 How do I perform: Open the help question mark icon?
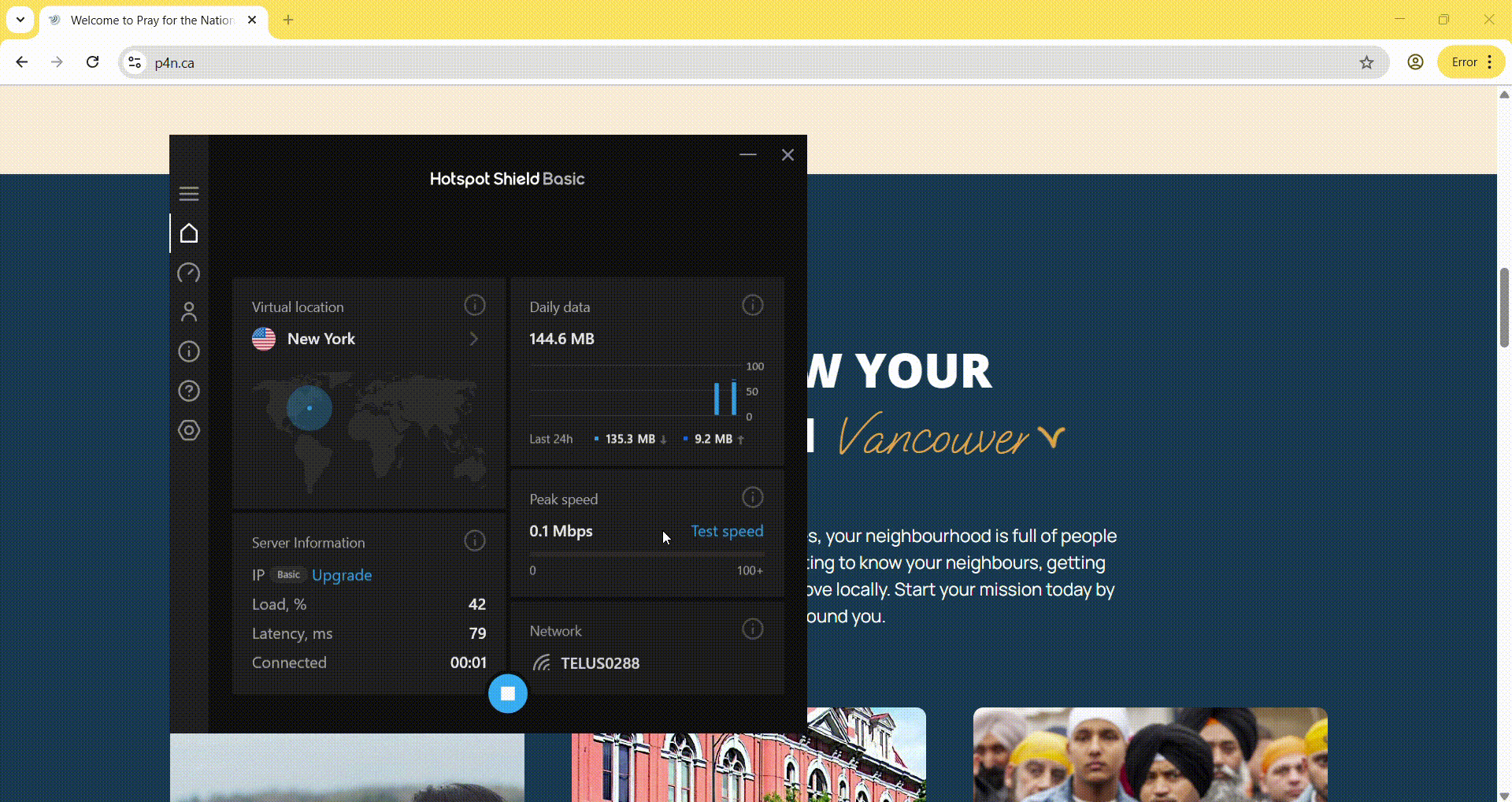(x=189, y=391)
